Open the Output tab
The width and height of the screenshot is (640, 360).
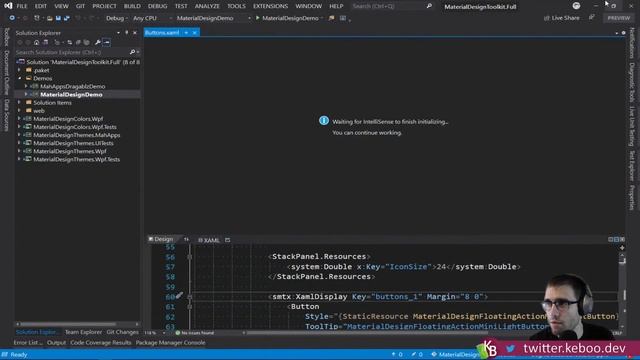click(x=56, y=343)
